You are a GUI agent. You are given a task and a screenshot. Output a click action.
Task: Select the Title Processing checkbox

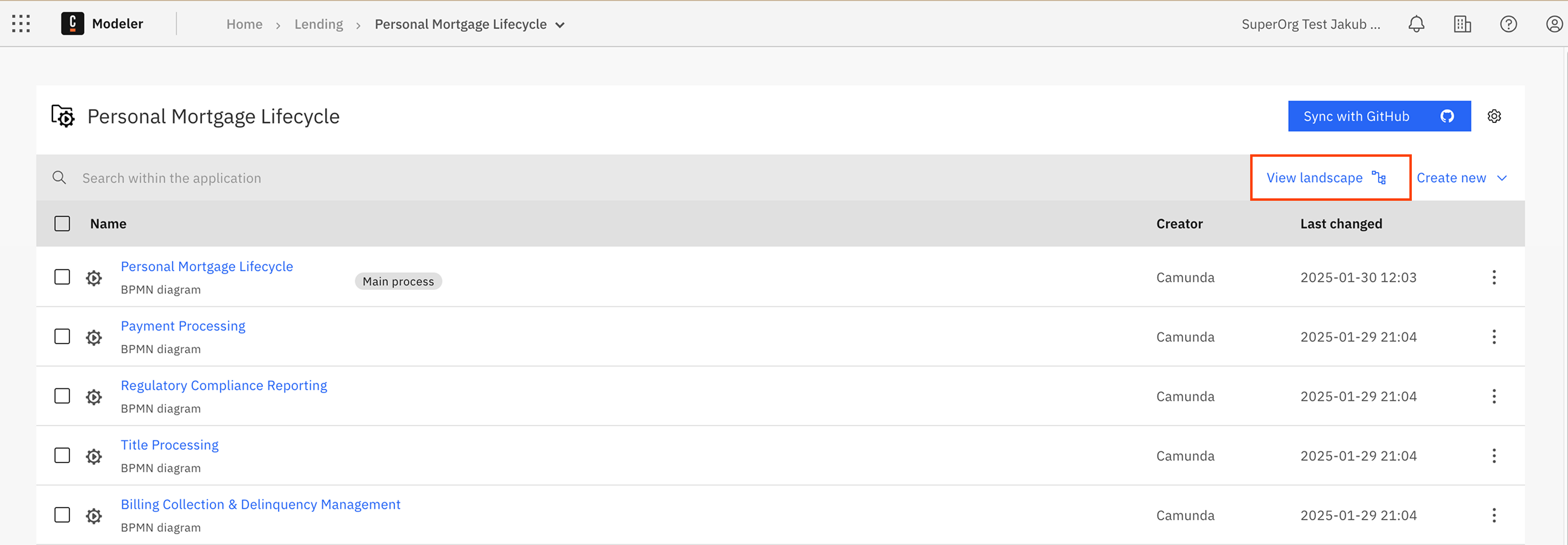pos(62,455)
